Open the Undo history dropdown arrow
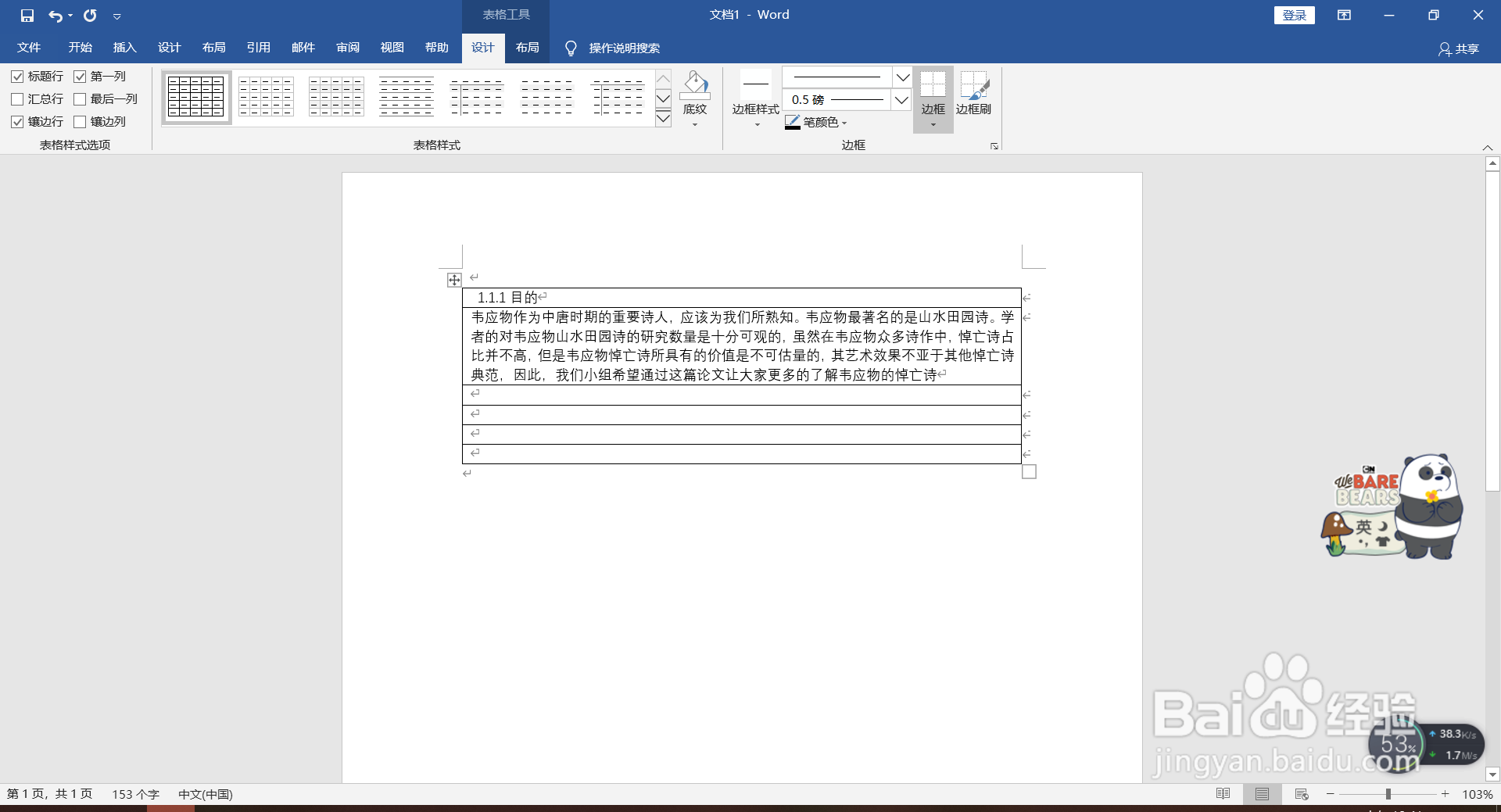Image resolution: width=1501 pixels, height=812 pixels. [70, 16]
